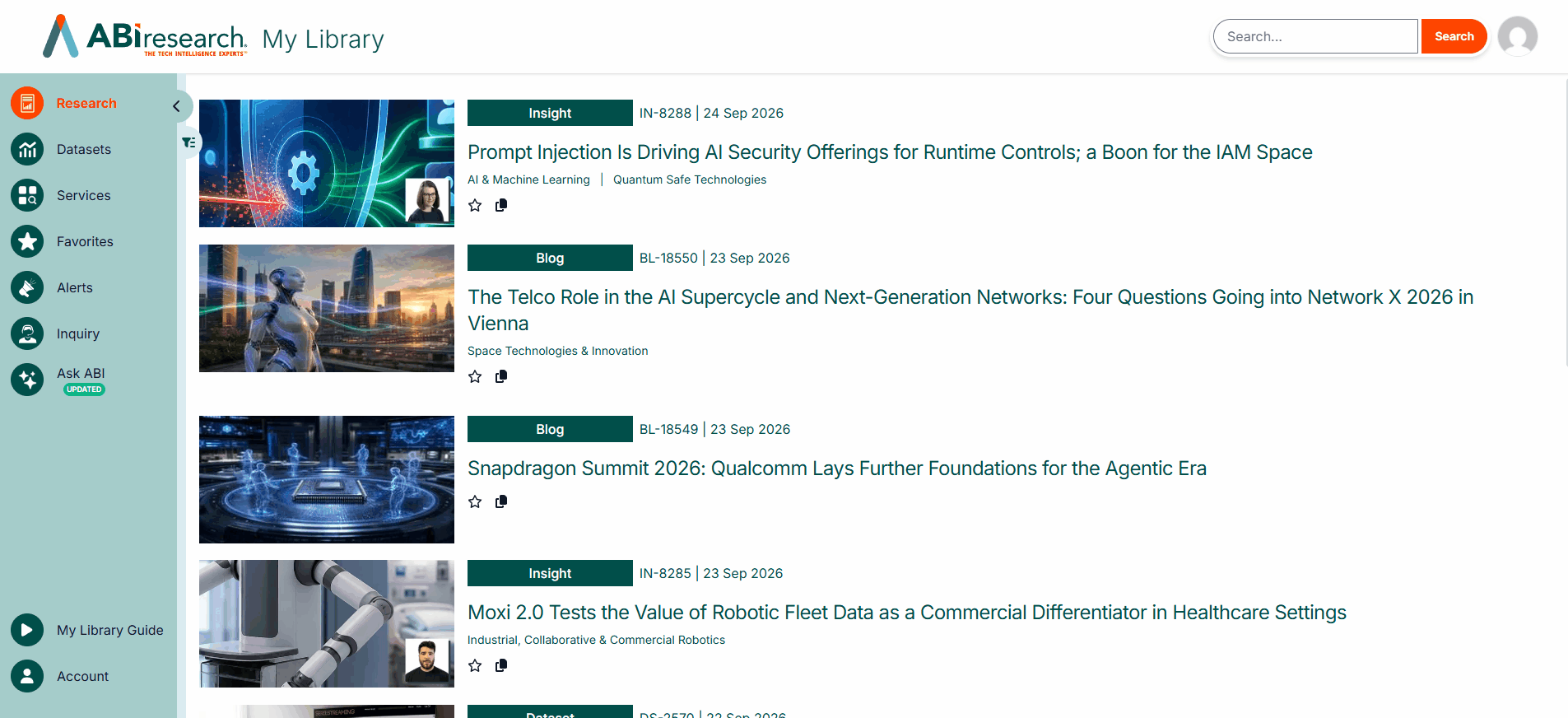Select Alerts menu label

click(x=75, y=287)
